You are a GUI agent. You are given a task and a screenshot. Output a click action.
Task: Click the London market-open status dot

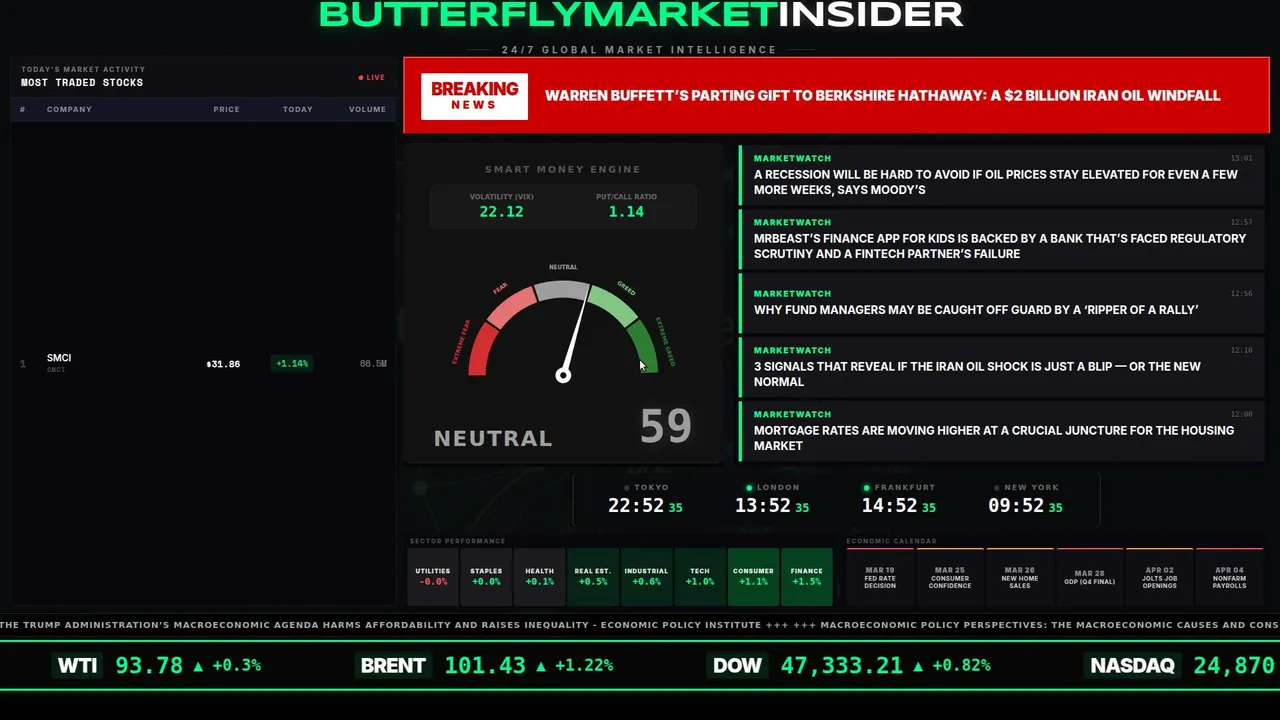(x=750, y=488)
